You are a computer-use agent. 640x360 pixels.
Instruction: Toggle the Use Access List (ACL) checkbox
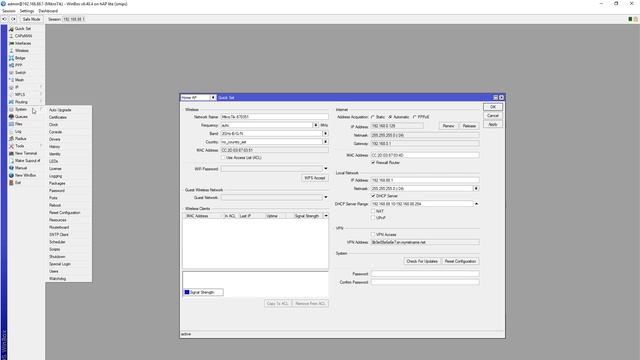pos(223,158)
